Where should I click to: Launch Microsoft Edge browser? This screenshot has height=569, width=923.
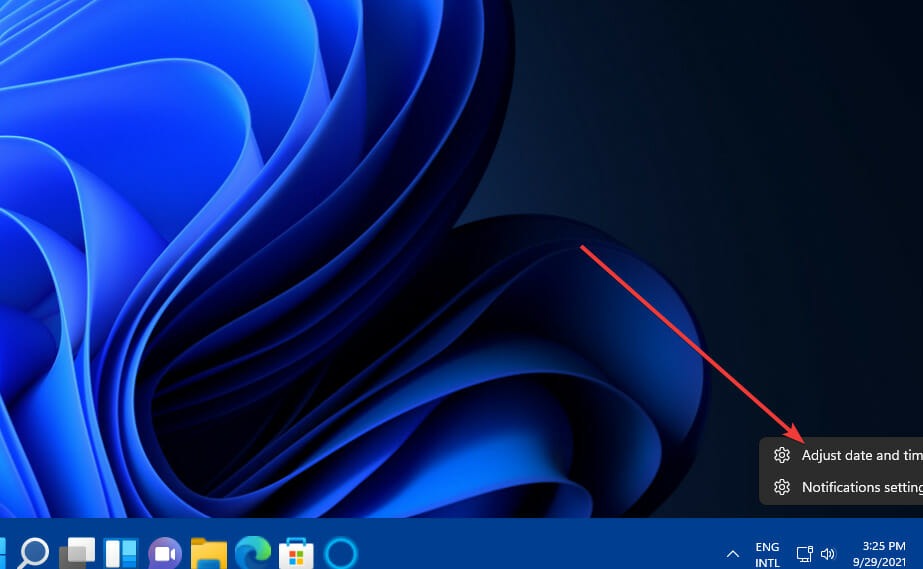253,553
